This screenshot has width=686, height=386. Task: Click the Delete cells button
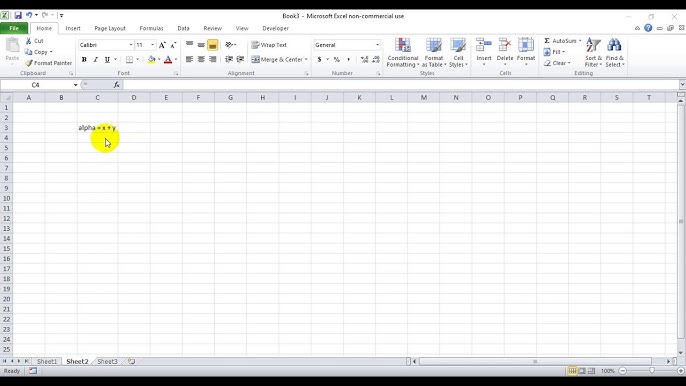click(x=504, y=53)
